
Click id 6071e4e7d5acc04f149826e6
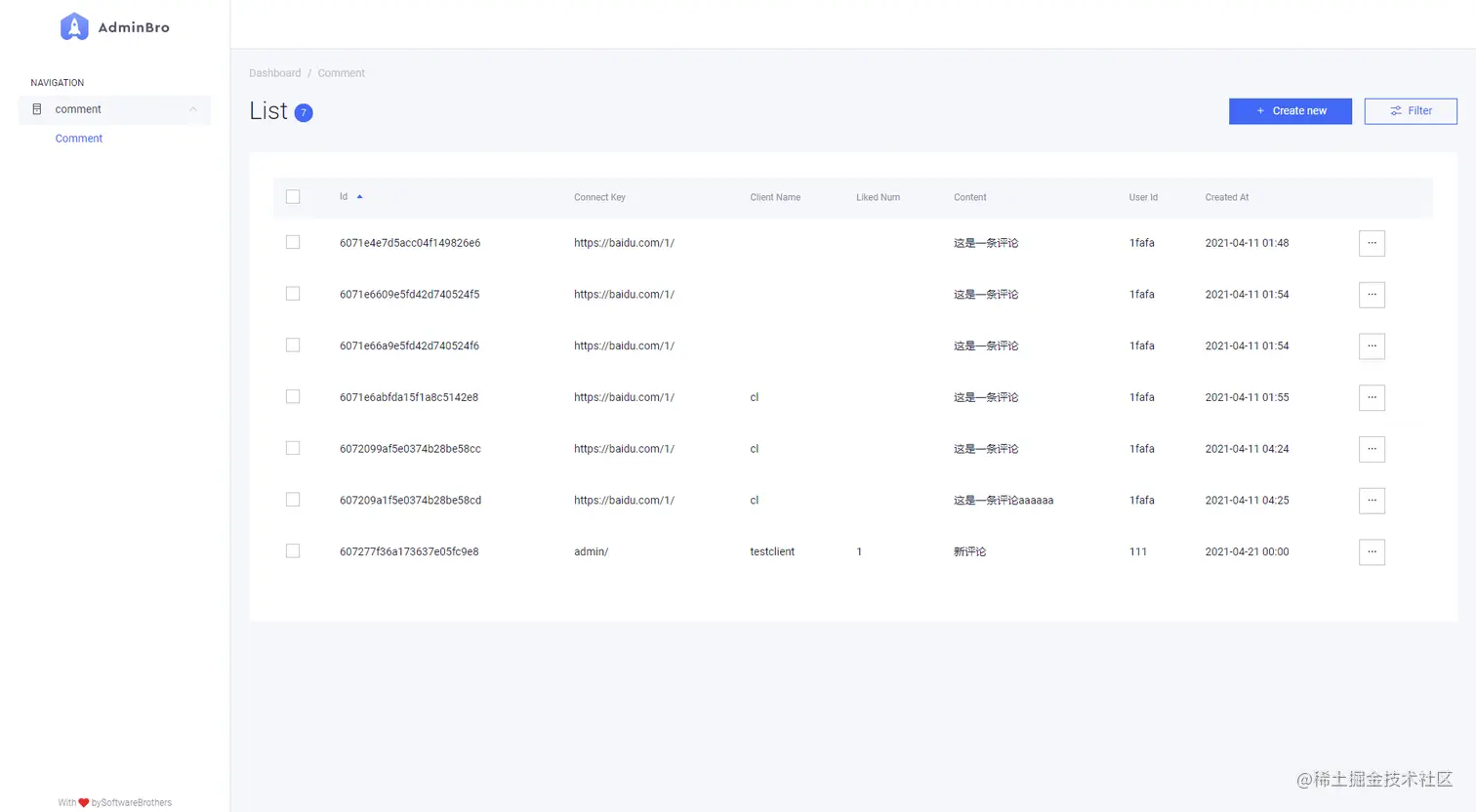click(x=410, y=243)
